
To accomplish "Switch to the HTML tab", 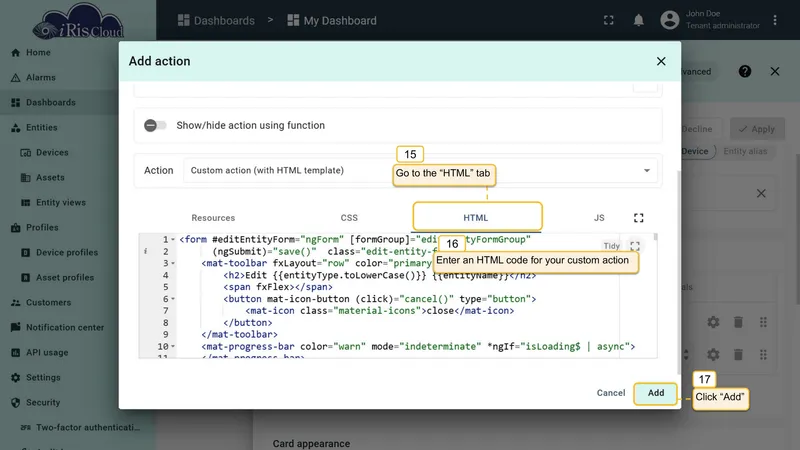I will (x=476, y=218).
